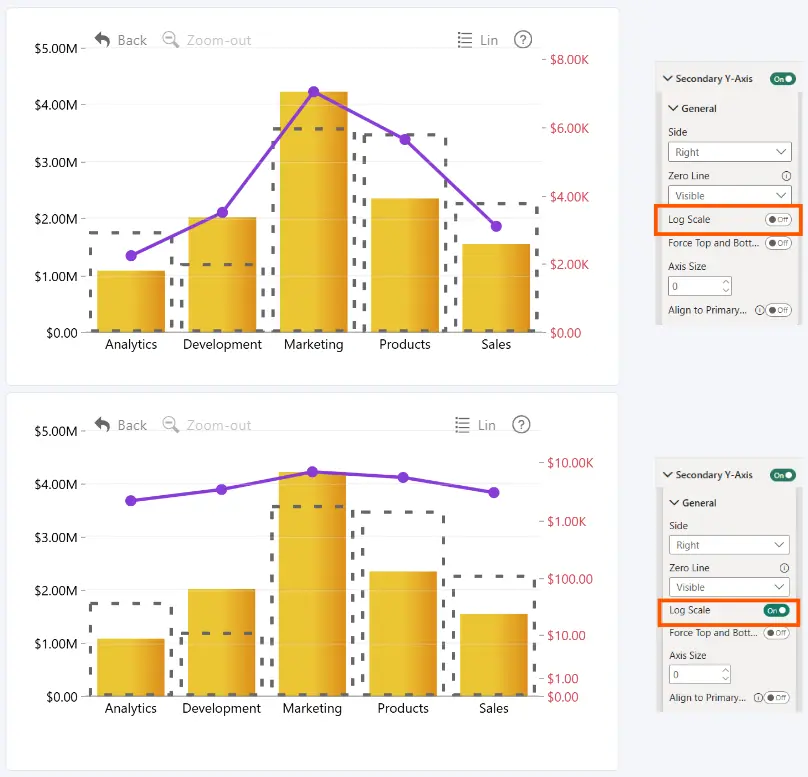
Task: Enable the Log Scale toggle currently off
Action: point(778,219)
